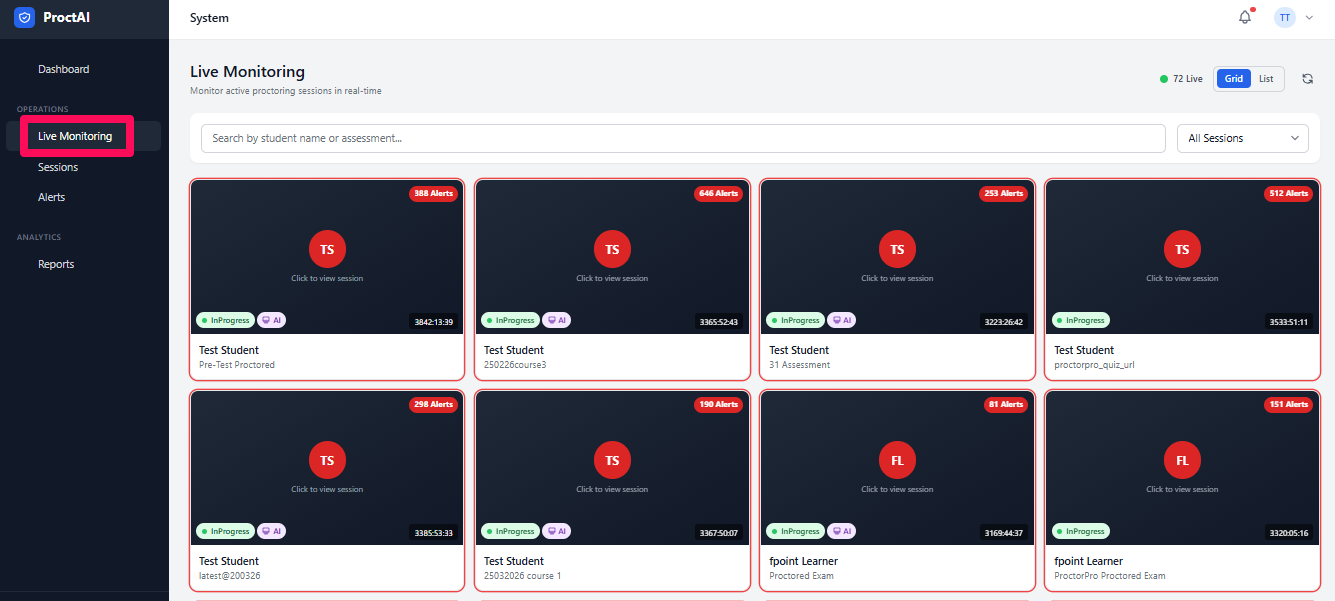1335x601 pixels.
Task: Click the AI badge on 31 Assessment card
Action: pos(842,321)
